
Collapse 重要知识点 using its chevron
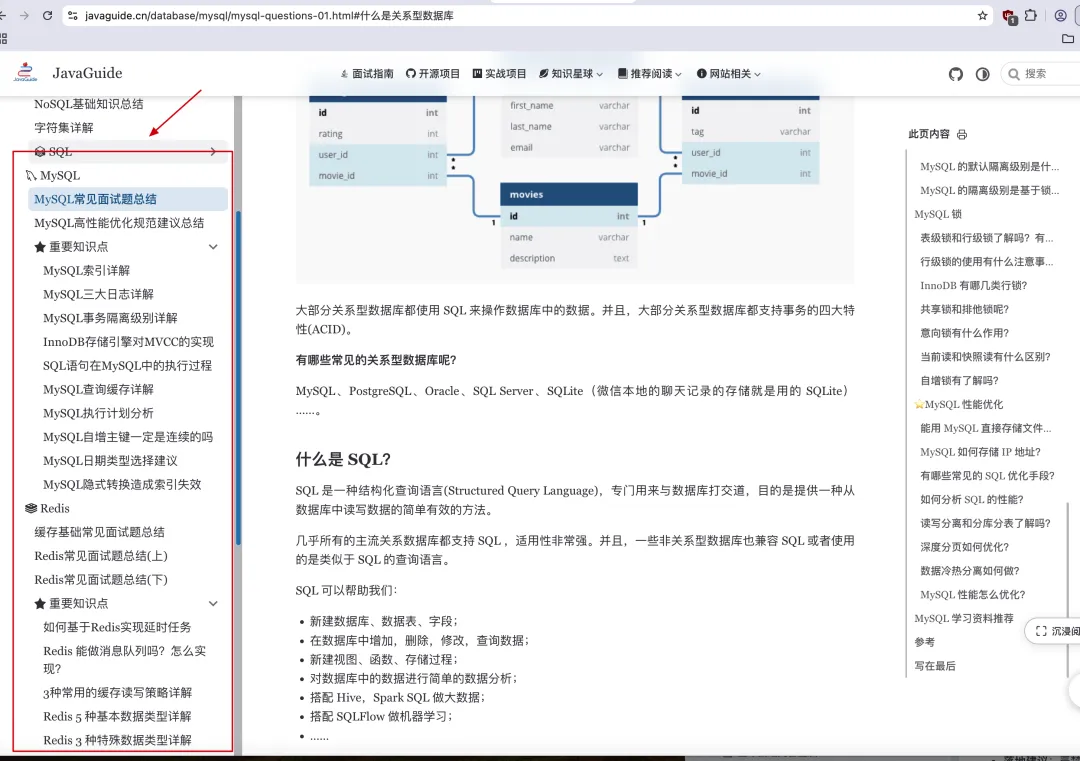click(x=212, y=246)
